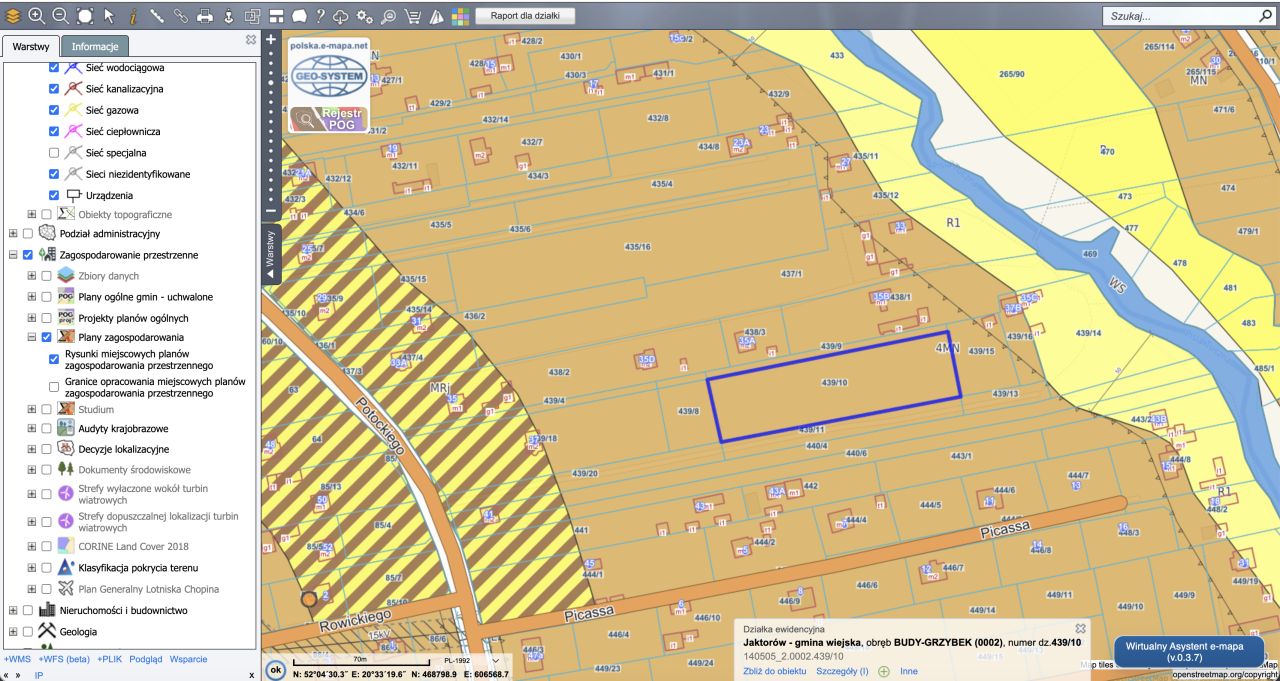The image size is (1280, 681).
Task: Expand the Geologia layer group
Action: click(x=13, y=632)
